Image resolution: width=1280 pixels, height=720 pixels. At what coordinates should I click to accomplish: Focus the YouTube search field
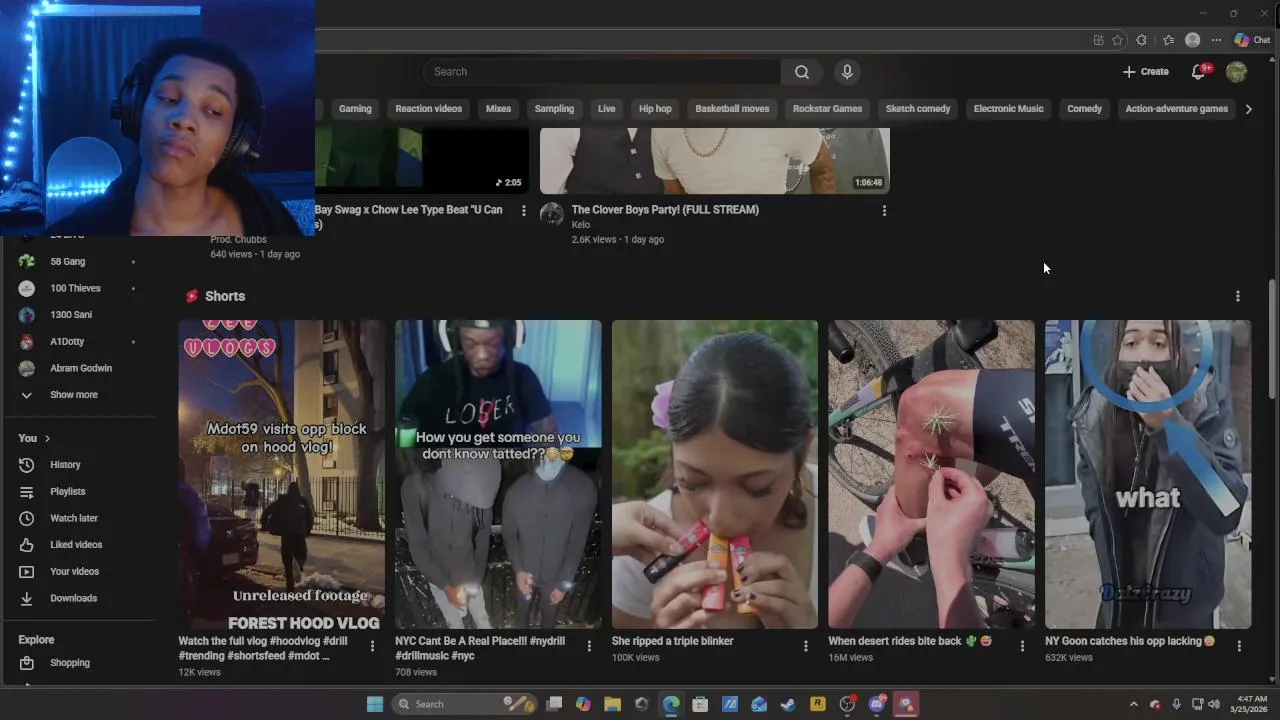pos(602,72)
